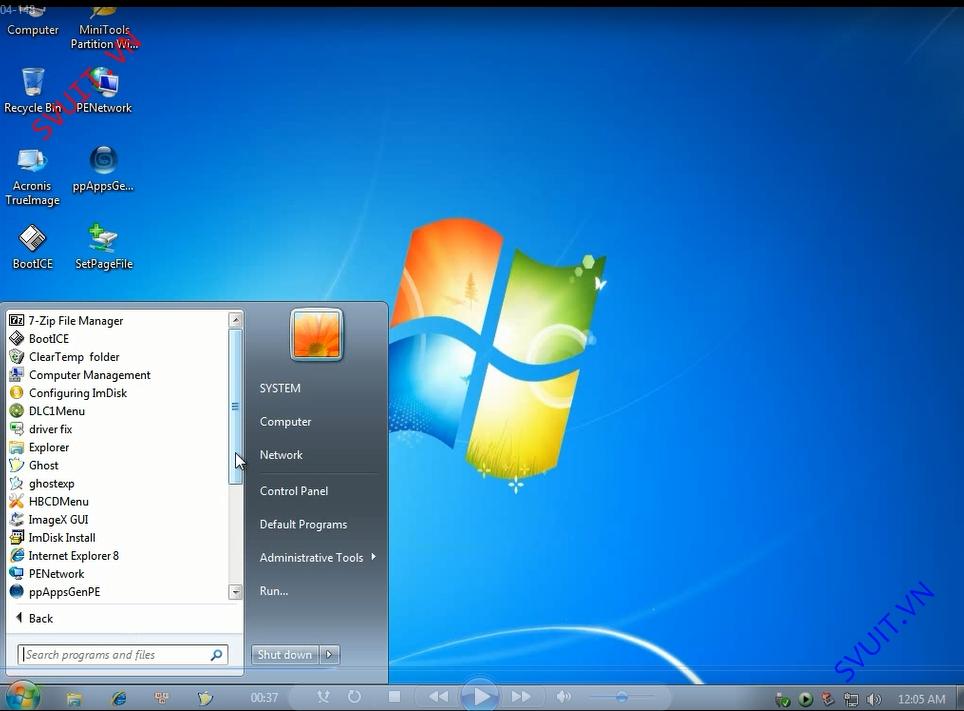The height and width of the screenshot is (711, 964).
Task: Toggle media player shuffle button
Action: tap(323, 696)
